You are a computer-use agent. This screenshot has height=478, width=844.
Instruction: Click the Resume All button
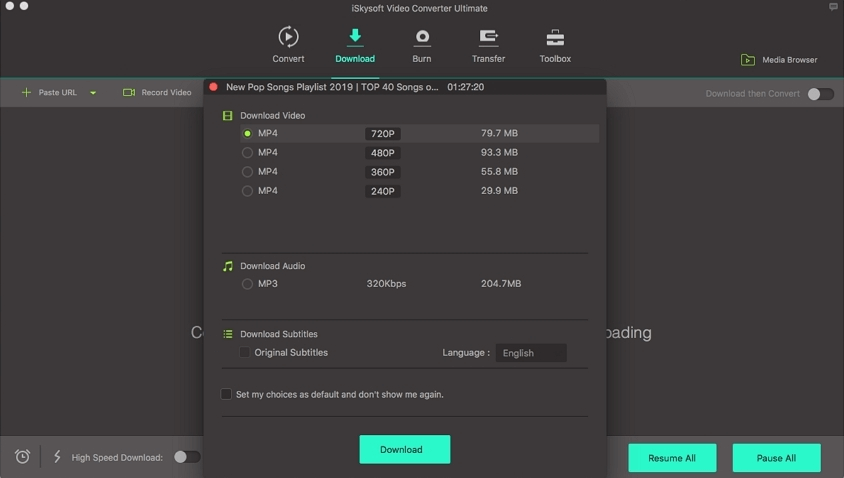coord(672,458)
